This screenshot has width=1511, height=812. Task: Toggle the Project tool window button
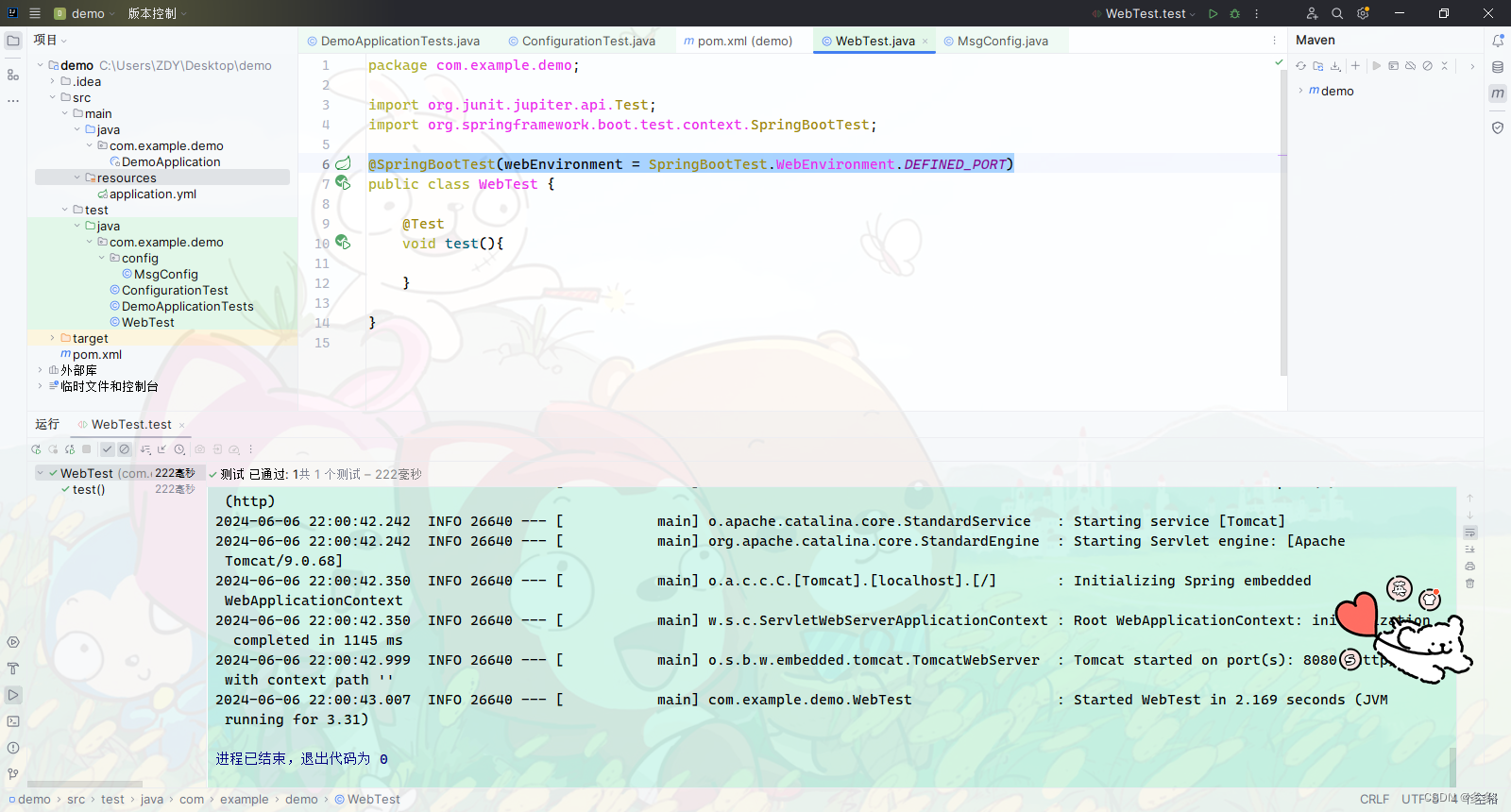[13, 41]
